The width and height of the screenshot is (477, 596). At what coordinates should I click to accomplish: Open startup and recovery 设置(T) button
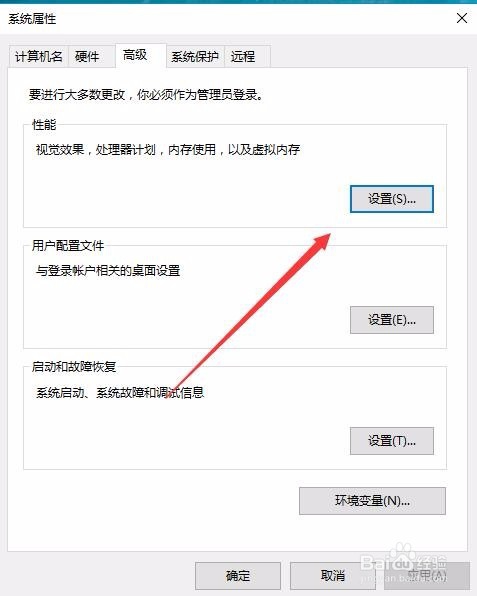coord(391,441)
